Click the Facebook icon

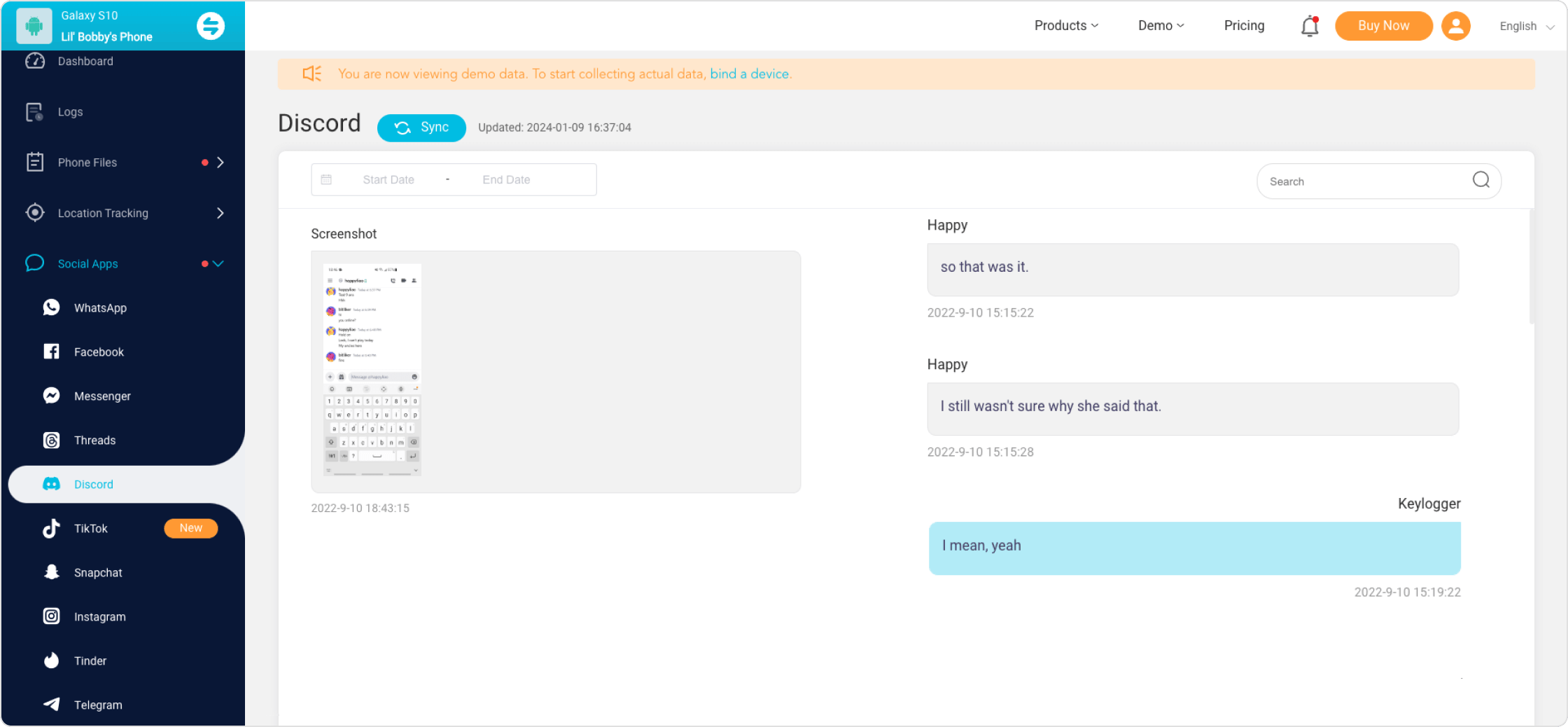pyautogui.click(x=51, y=352)
